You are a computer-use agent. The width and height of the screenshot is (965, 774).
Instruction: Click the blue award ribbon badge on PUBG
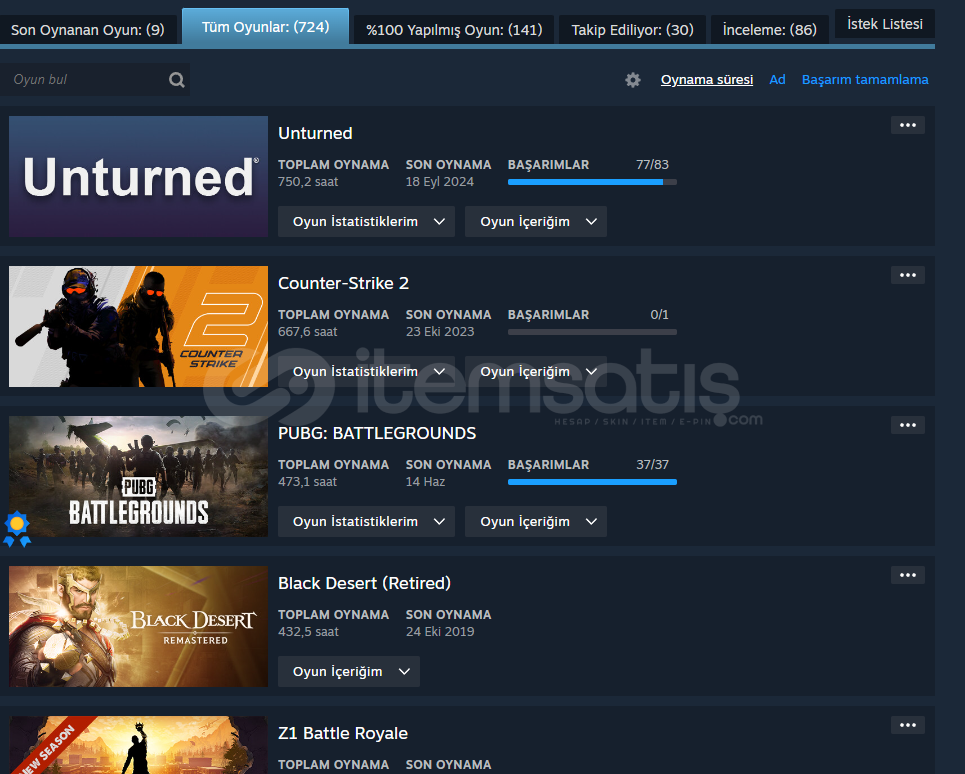17,529
